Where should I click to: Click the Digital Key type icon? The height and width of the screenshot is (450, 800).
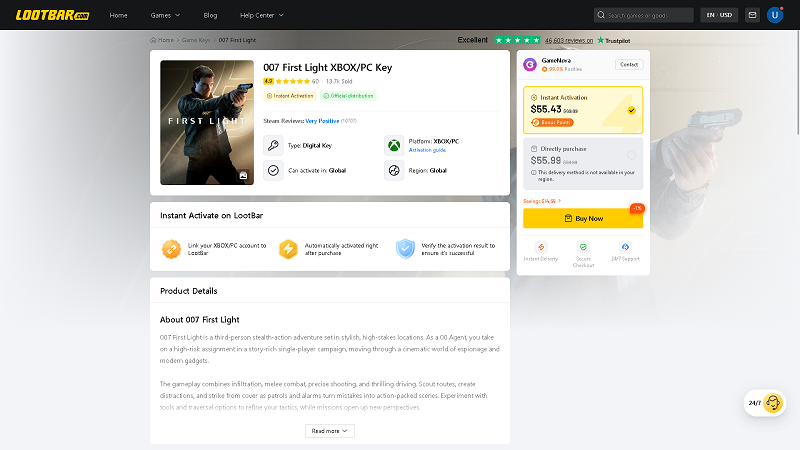273,145
